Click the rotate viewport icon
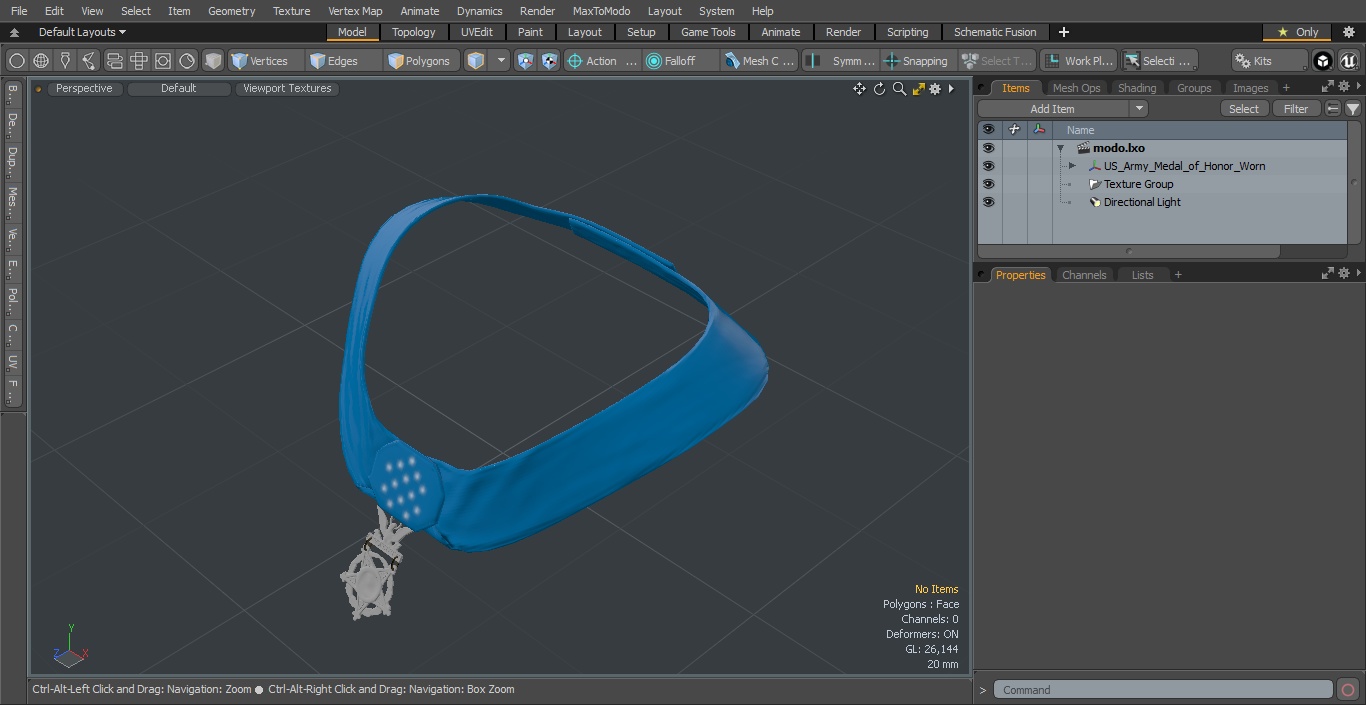 (879, 89)
